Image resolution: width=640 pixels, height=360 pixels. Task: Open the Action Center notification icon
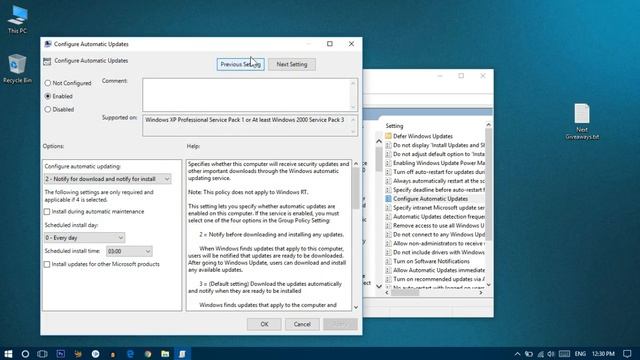627,353
